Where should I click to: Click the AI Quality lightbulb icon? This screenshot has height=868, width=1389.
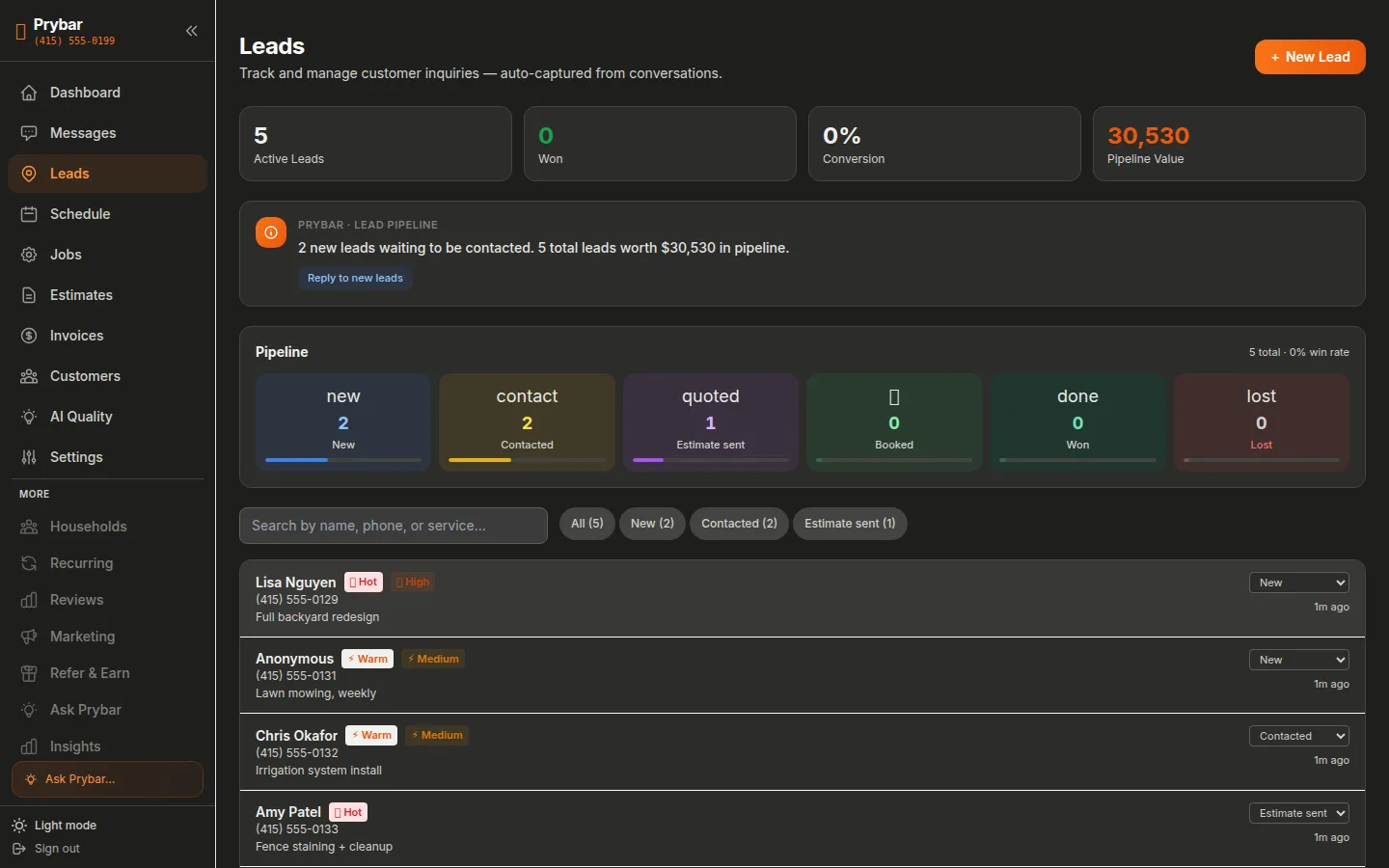pyautogui.click(x=29, y=417)
